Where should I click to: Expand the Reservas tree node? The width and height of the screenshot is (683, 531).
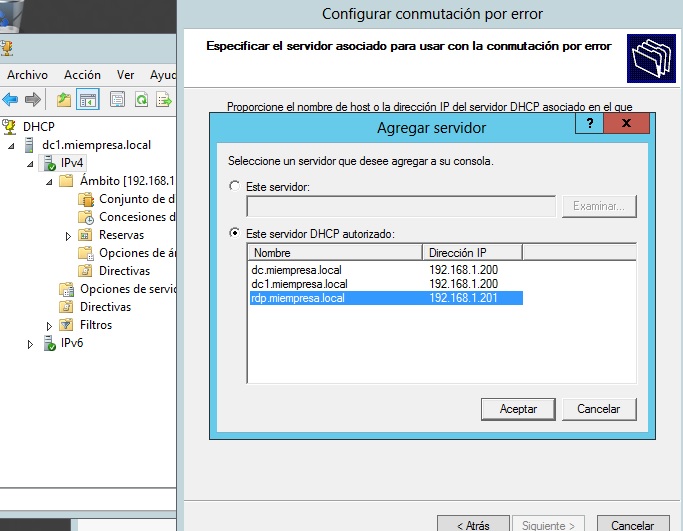click(68, 236)
